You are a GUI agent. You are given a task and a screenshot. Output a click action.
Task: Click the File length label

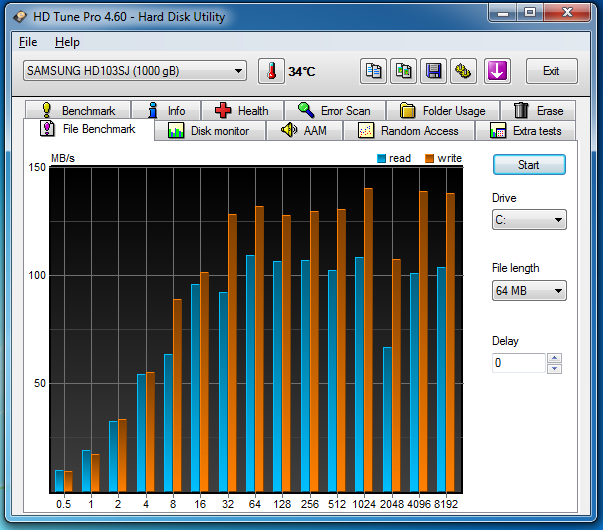pos(516,268)
